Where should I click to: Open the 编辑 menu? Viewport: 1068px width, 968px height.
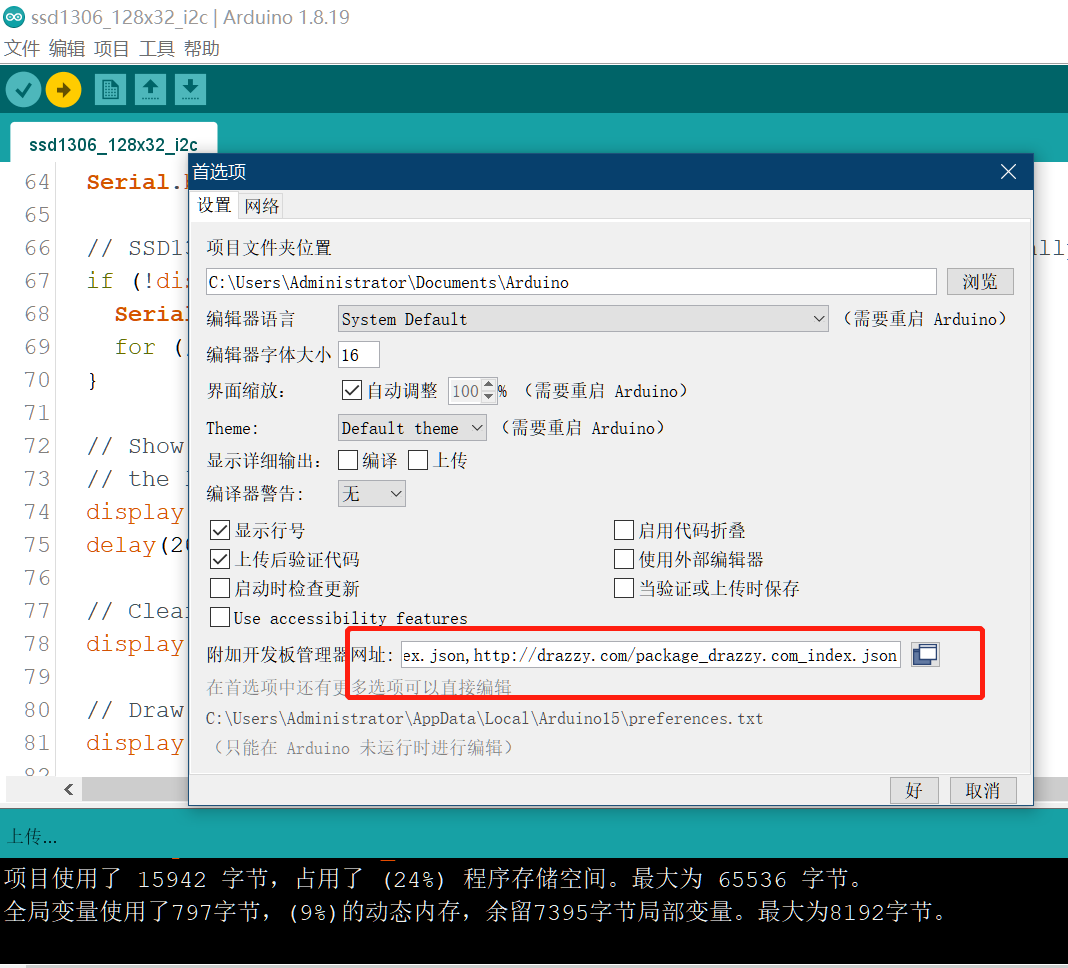tap(67, 48)
